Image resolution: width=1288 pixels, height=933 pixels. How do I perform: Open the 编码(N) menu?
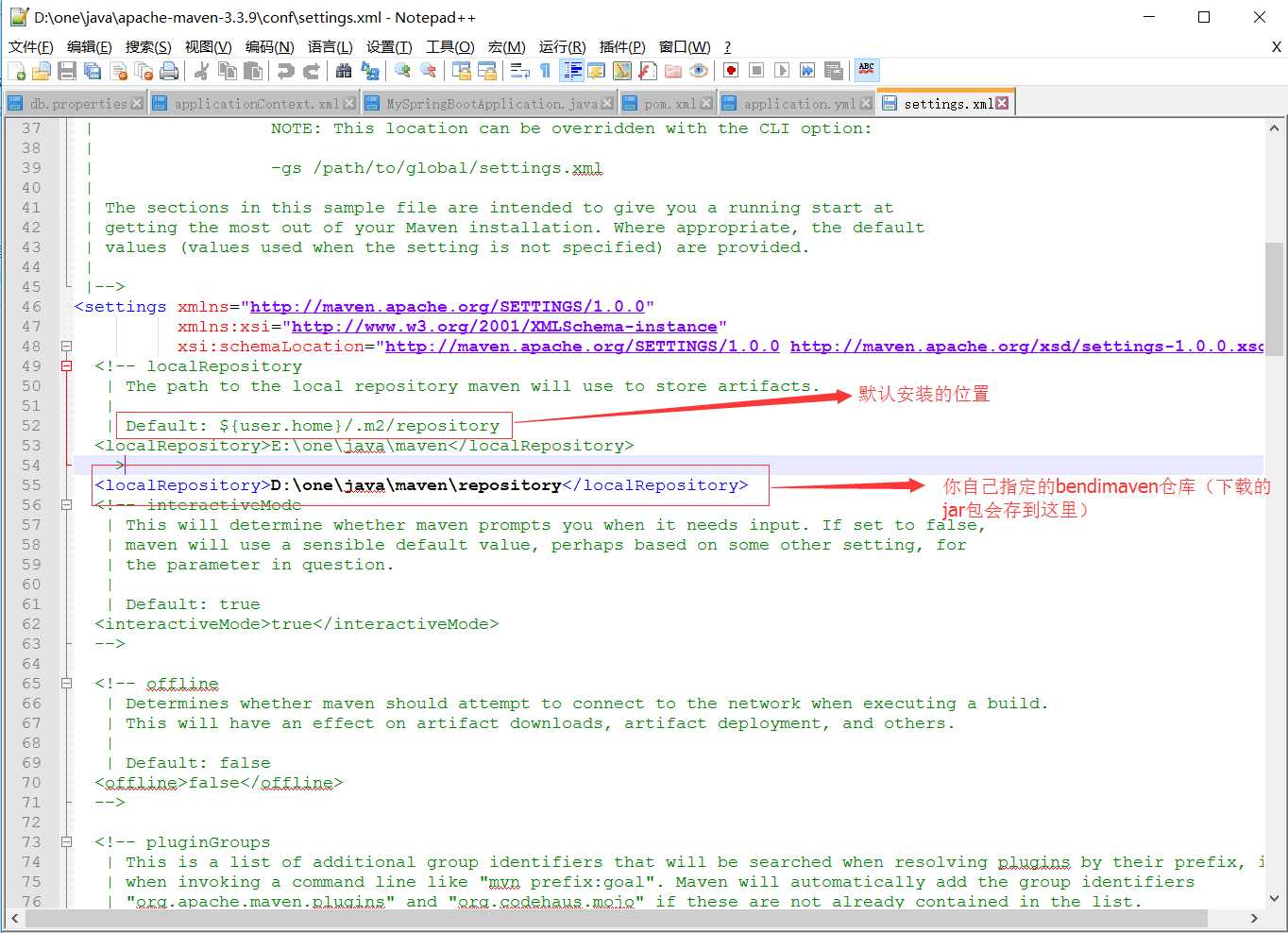pyautogui.click(x=269, y=46)
